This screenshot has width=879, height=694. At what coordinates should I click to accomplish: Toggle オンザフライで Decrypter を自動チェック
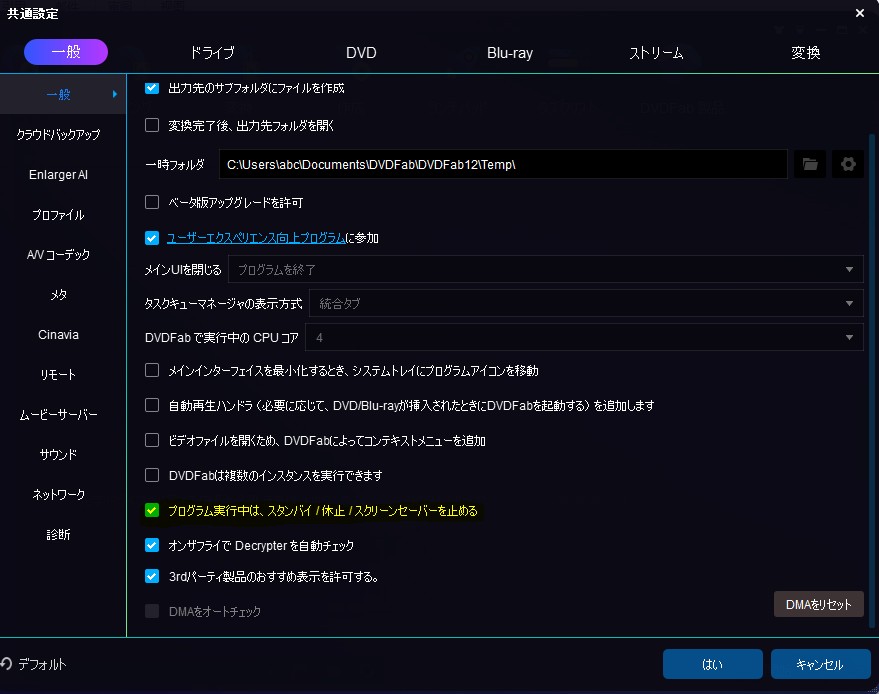pyautogui.click(x=152, y=545)
